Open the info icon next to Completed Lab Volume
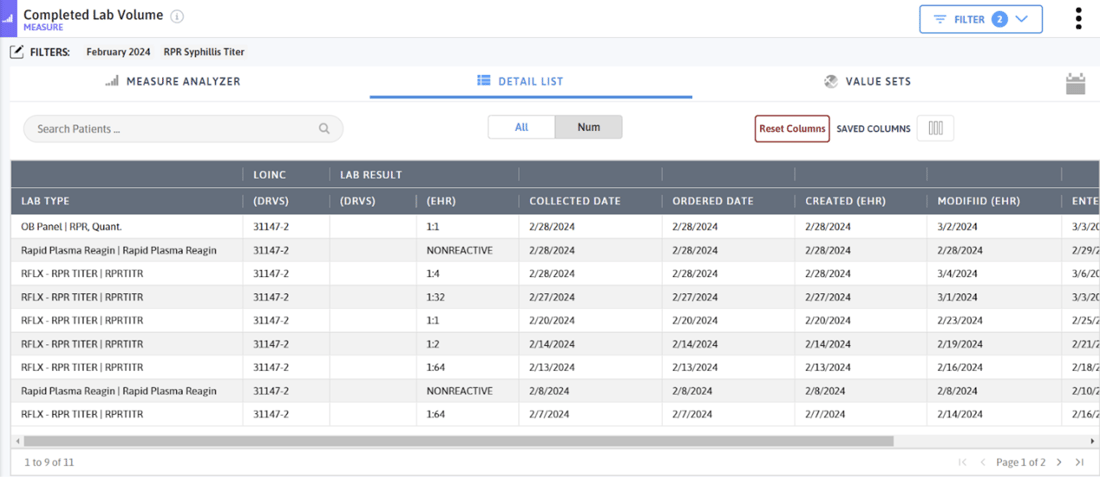The image size is (1100, 487). 177,17
